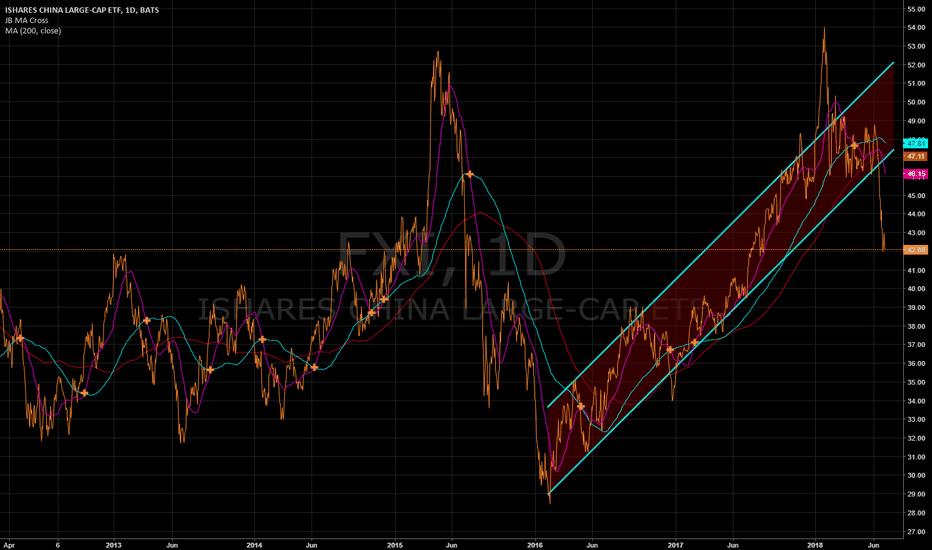Click the 53.00 price axis label

(x=916, y=46)
